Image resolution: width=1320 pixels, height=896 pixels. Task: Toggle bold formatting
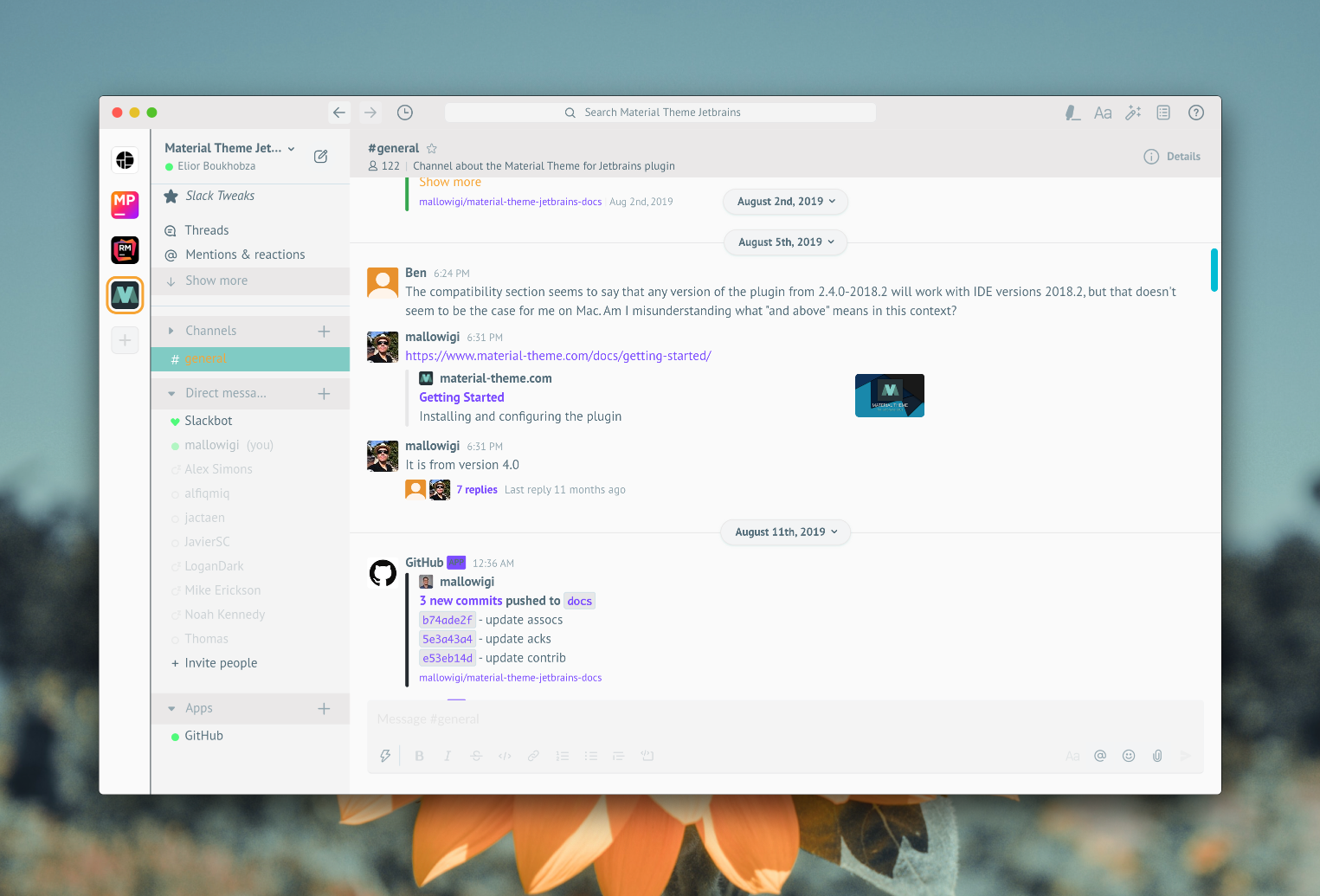click(x=419, y=756)
